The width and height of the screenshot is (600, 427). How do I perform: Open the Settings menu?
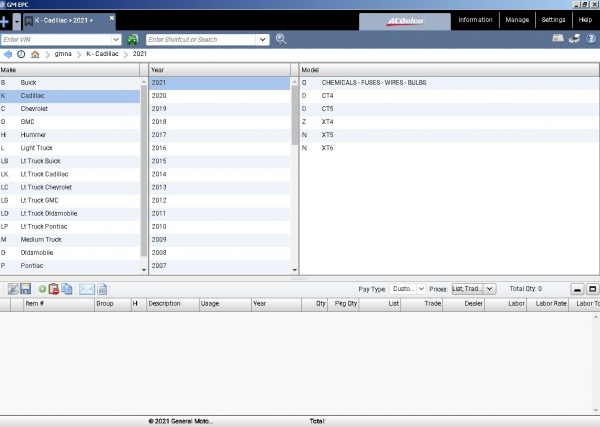point(553,20)
